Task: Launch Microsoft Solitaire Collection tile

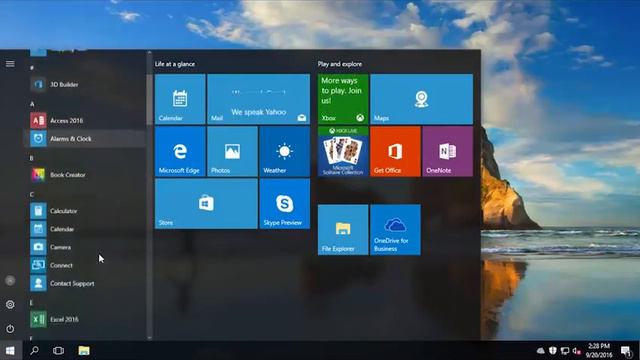Action: tap(343, 151)
